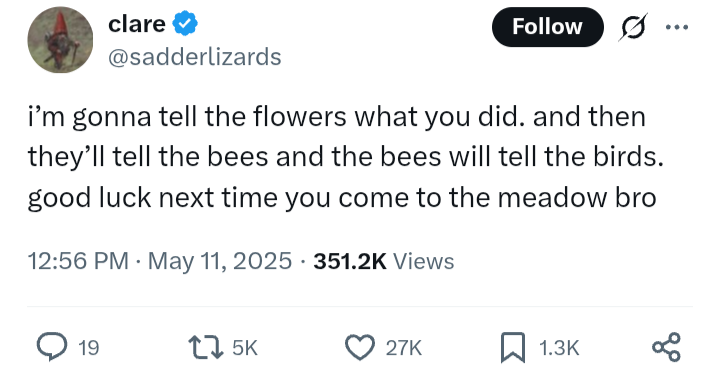Click the May 11, 2025 date
Viewport: 720px width, 380px height.
click(x=220, y=261)
